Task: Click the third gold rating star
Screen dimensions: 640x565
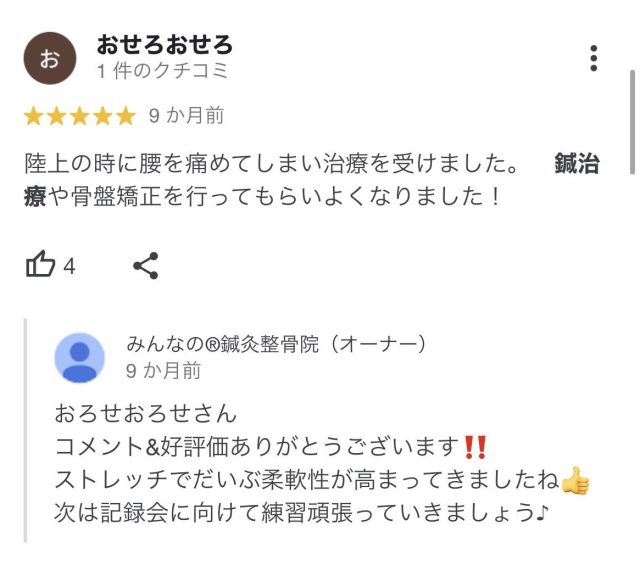Action: click(x=80, y=116)
